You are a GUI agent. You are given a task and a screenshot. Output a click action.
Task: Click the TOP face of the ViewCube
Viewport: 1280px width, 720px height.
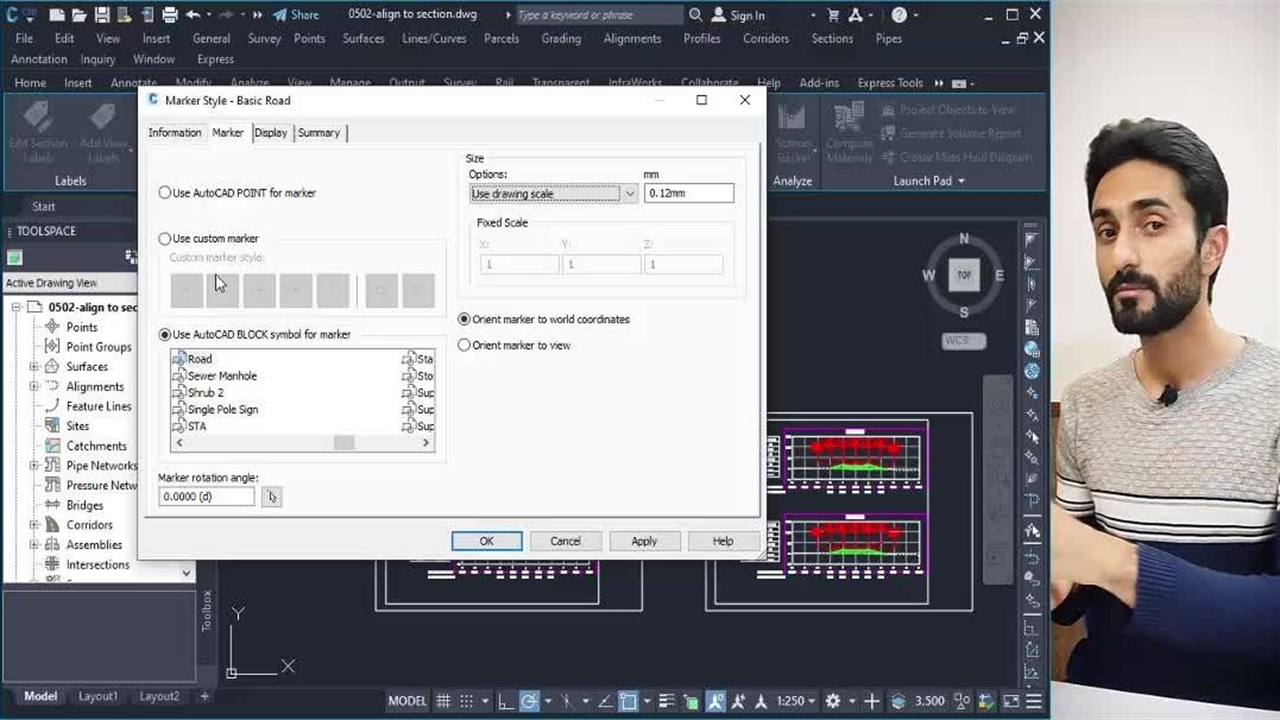tap(964, 275)
